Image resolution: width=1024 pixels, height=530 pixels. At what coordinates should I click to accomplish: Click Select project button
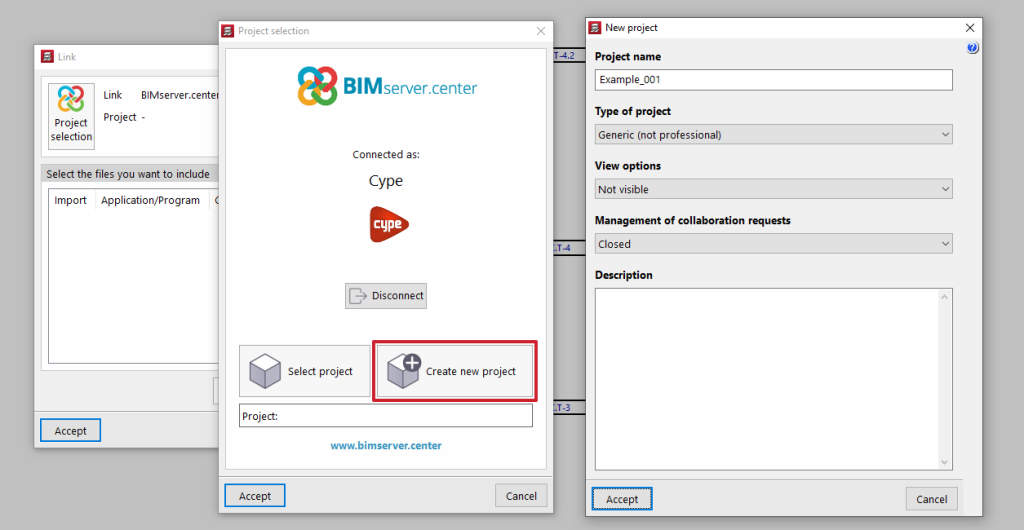click(x=304, y=371)
